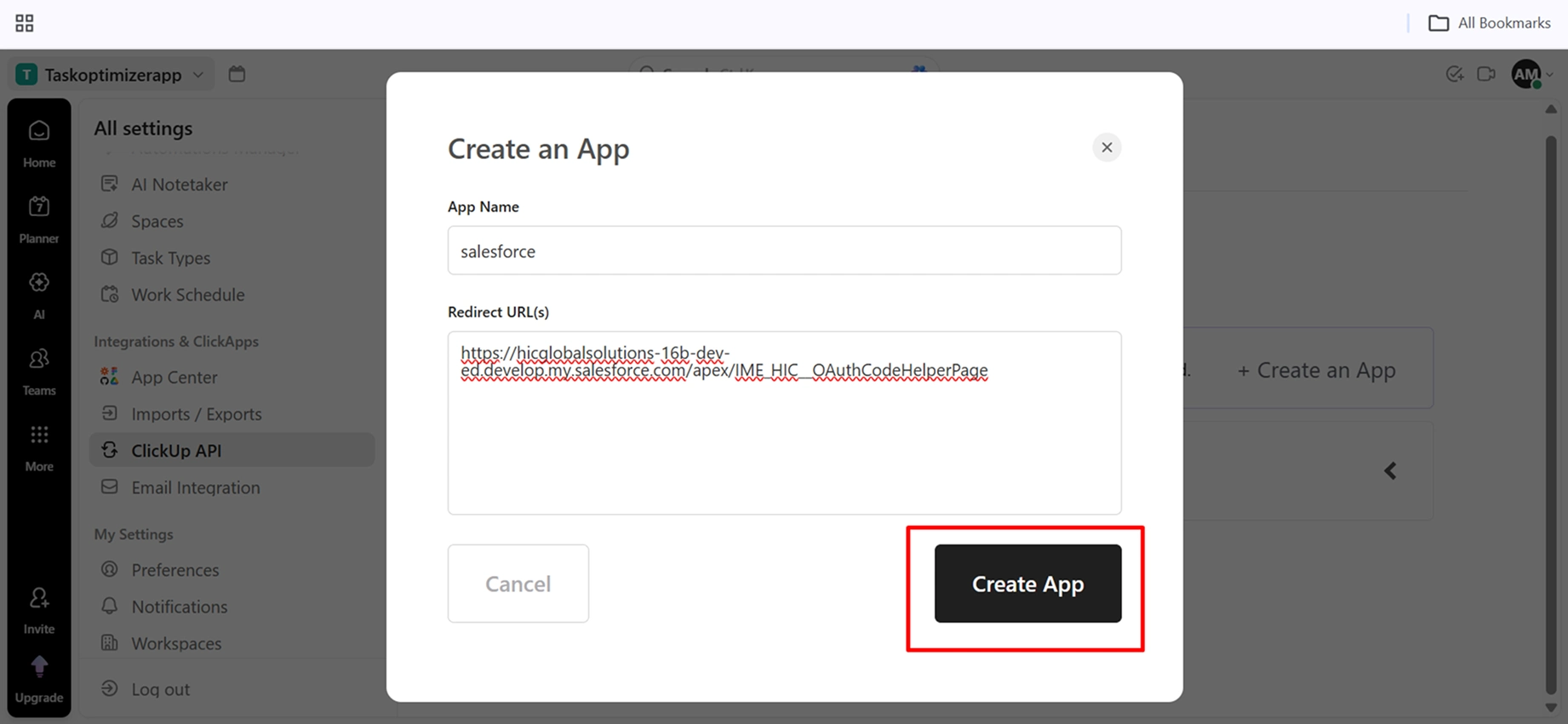Expand the Taskoptimizerapp workspace dropdown
The image size is (1568, 724).
[111, 75]
